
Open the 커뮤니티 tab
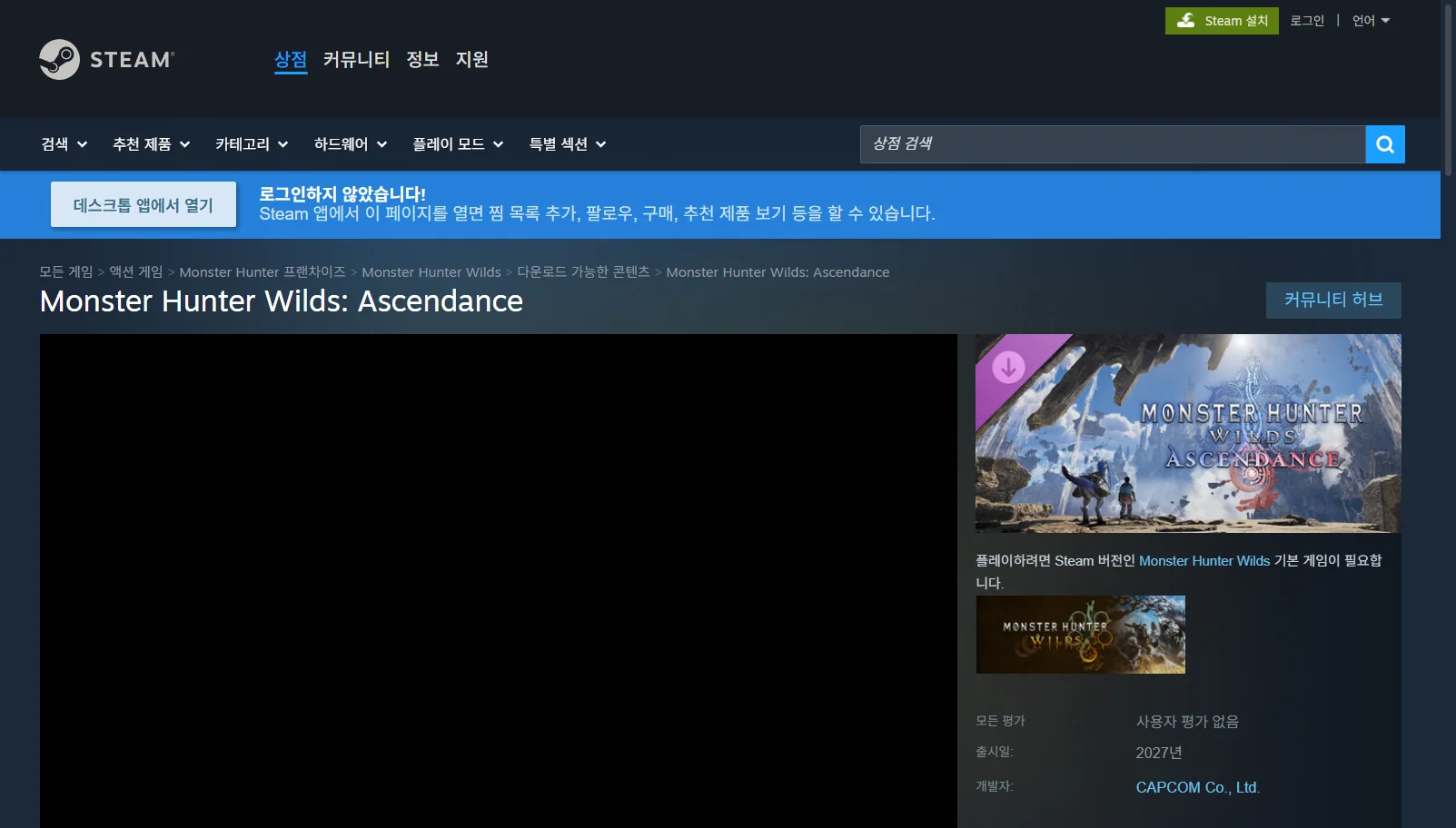pyautogui.click(x=356, y=60)
